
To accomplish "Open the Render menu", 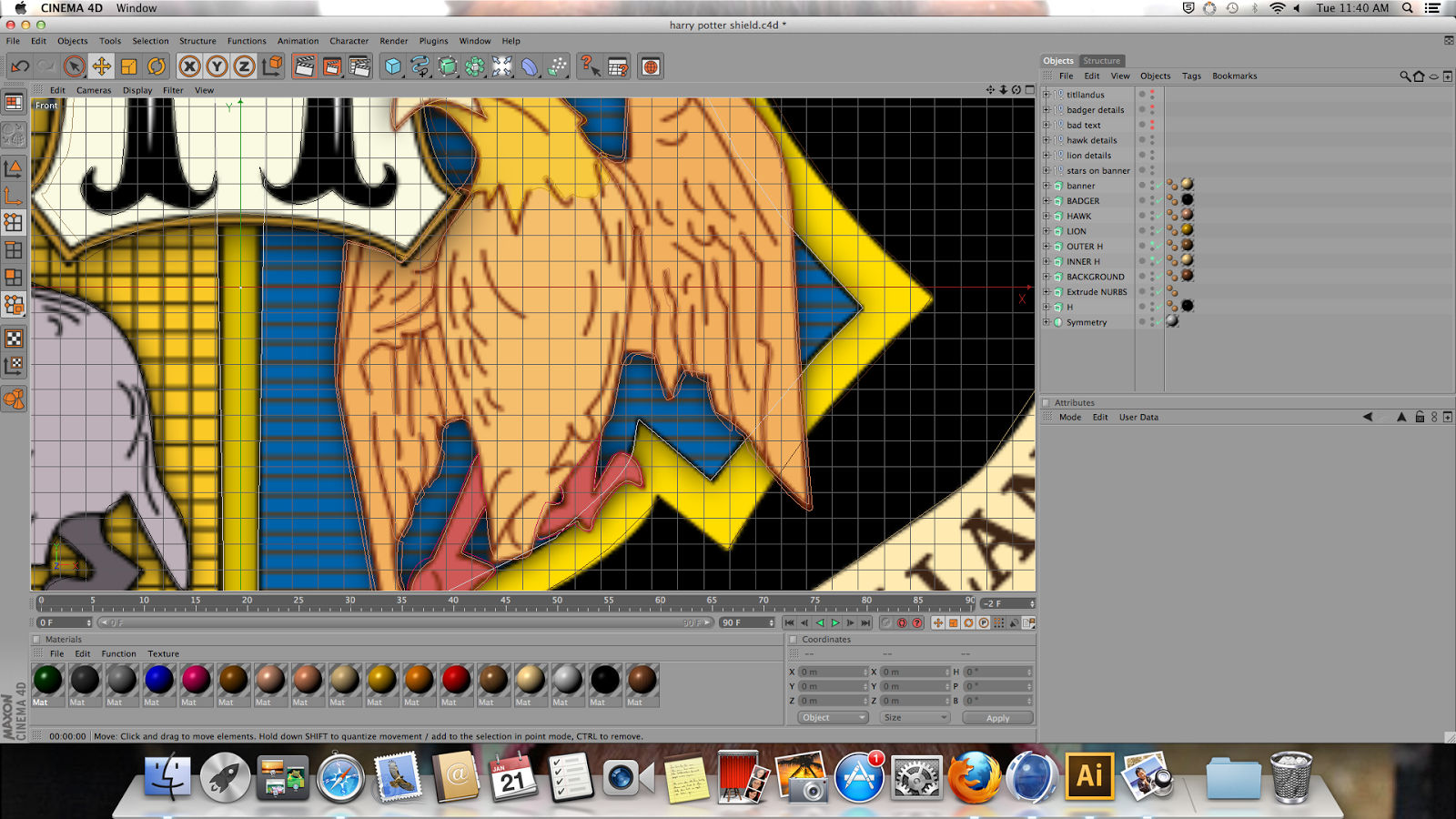I will [394, 41].
